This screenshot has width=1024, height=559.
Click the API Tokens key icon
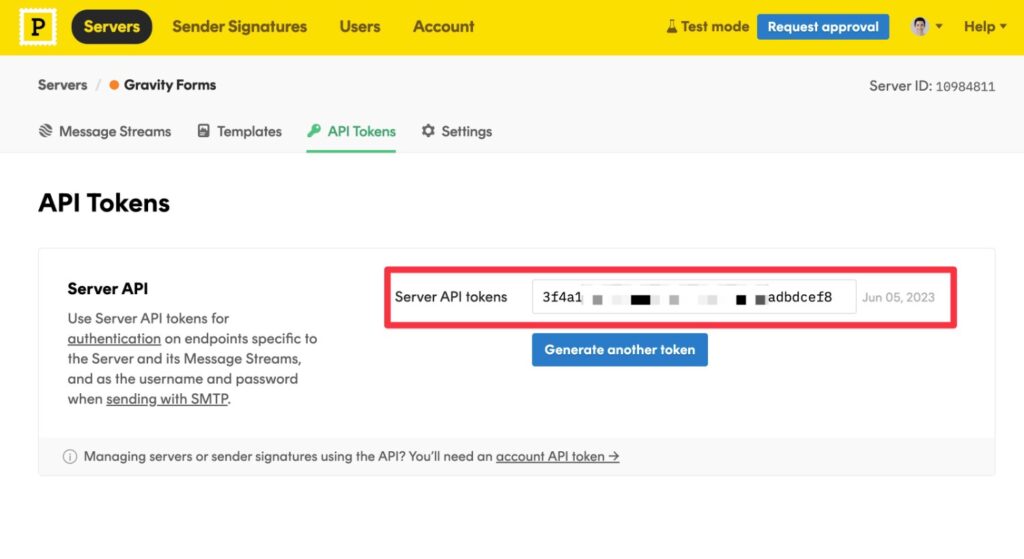click(x=314, y=131)
